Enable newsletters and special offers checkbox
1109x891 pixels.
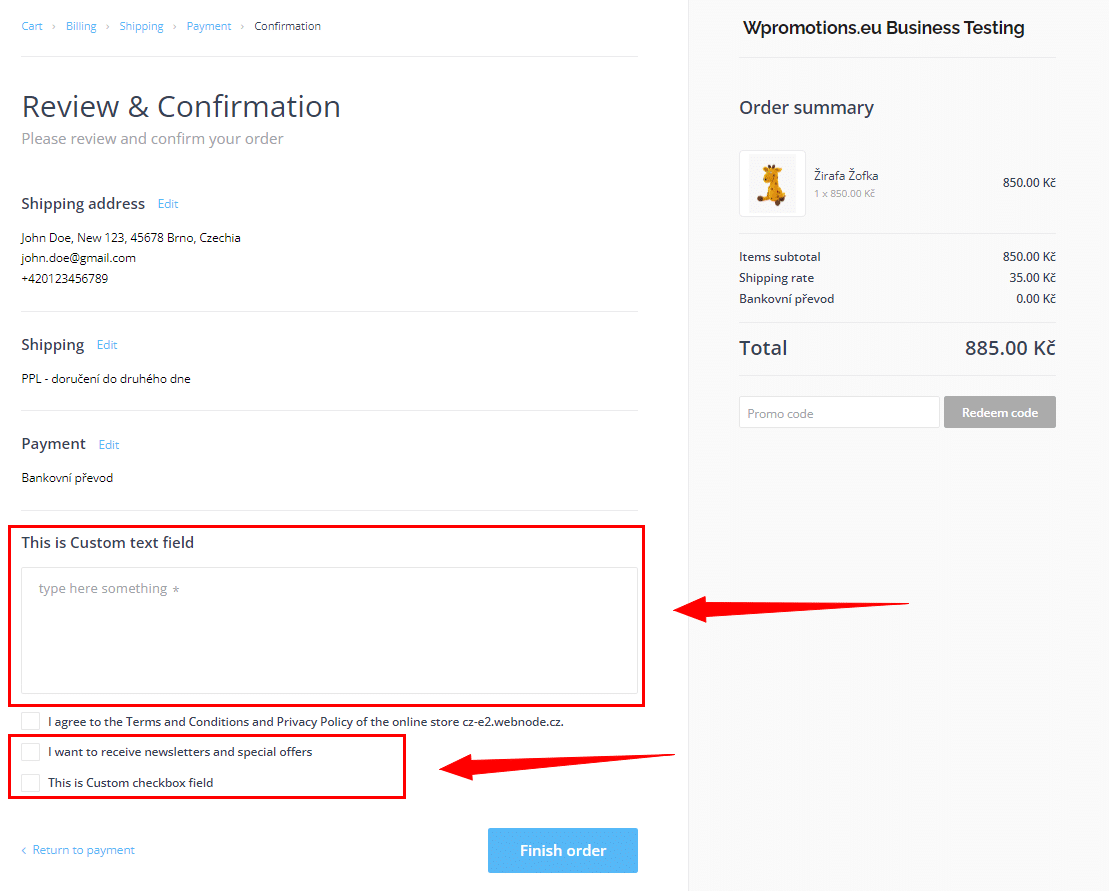pyautogui.click(x=31, y=752)
